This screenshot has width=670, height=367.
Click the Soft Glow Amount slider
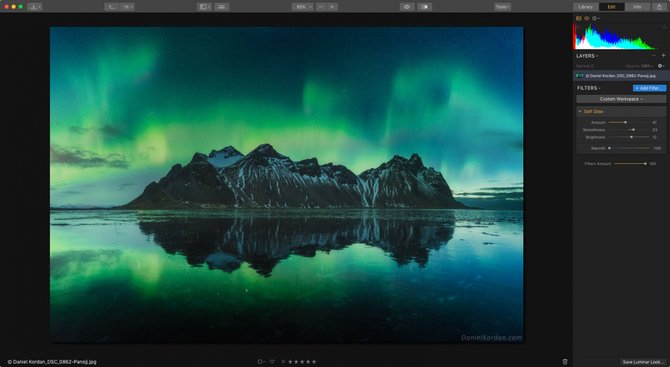point(629,123)
